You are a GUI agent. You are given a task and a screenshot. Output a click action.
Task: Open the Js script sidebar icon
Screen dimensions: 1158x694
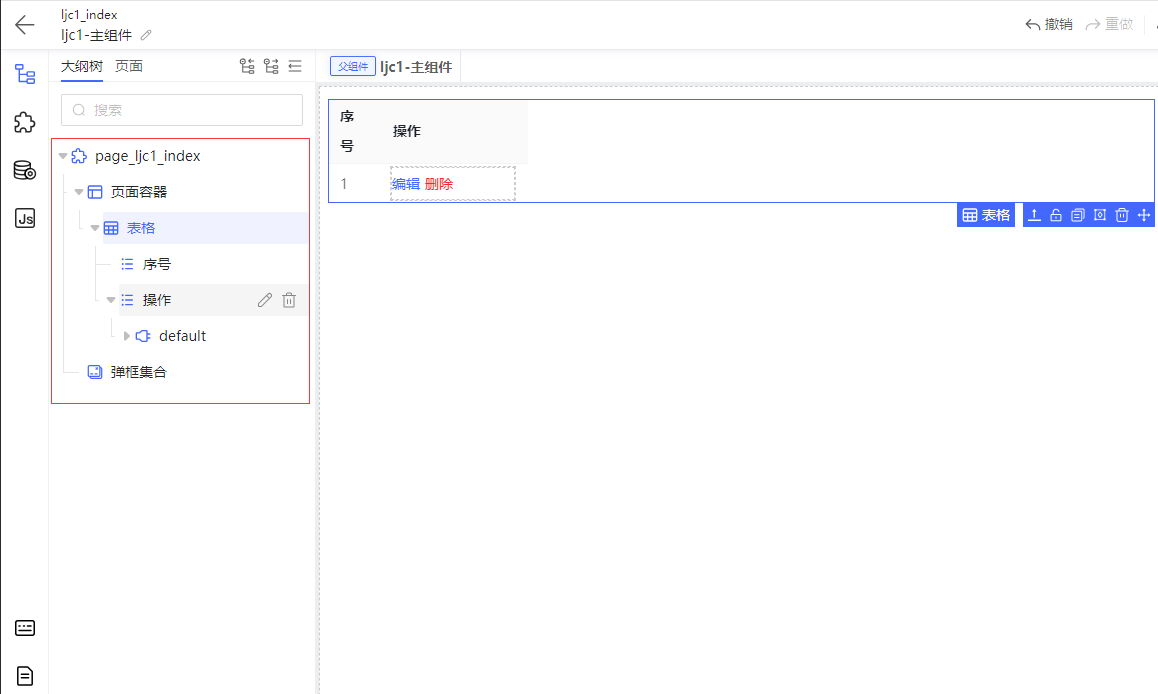pyautogui.click(x=24, y=219)
